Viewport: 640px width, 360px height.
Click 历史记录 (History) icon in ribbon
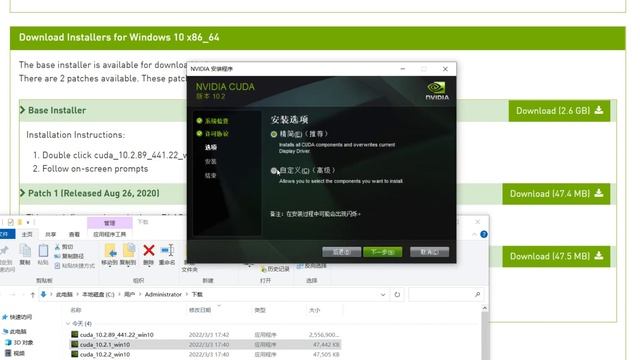point(264,269)
